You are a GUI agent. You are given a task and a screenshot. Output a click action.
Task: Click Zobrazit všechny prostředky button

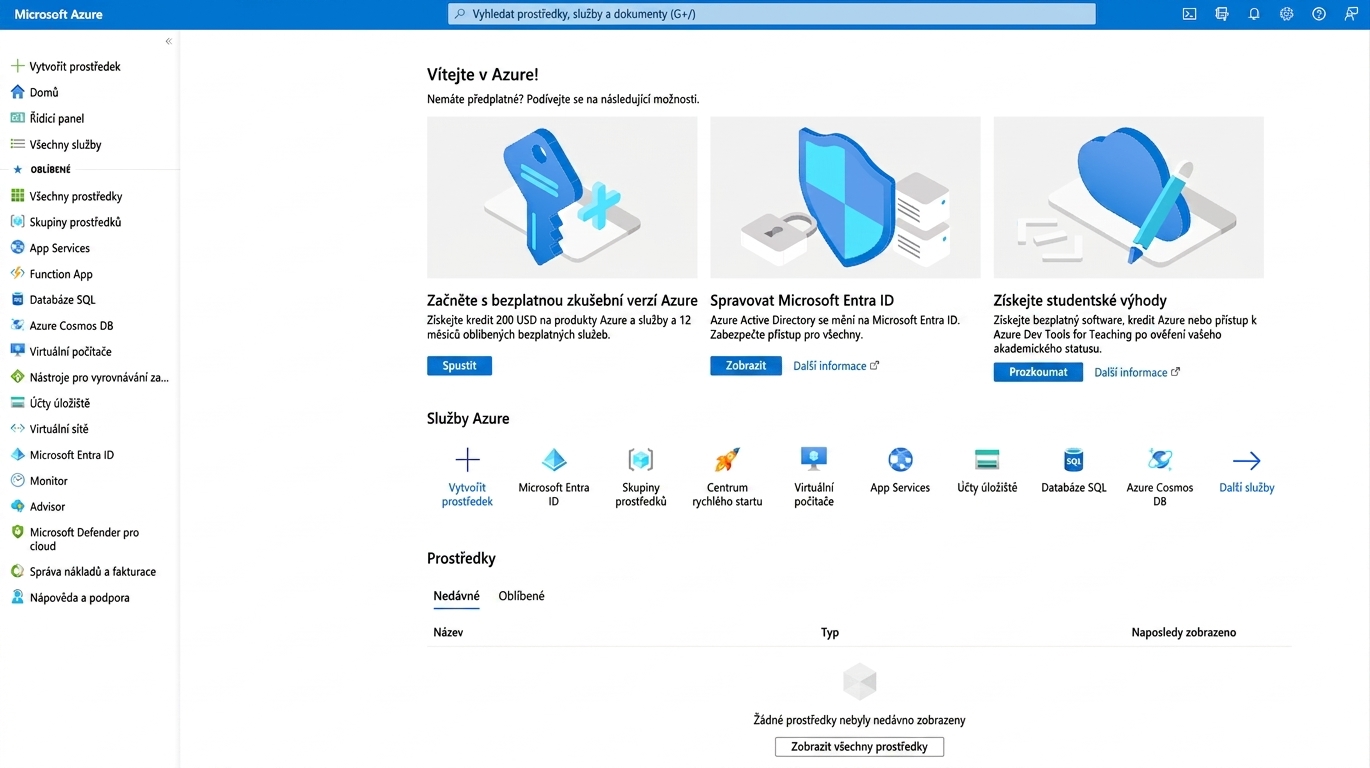tap(859, 747)
